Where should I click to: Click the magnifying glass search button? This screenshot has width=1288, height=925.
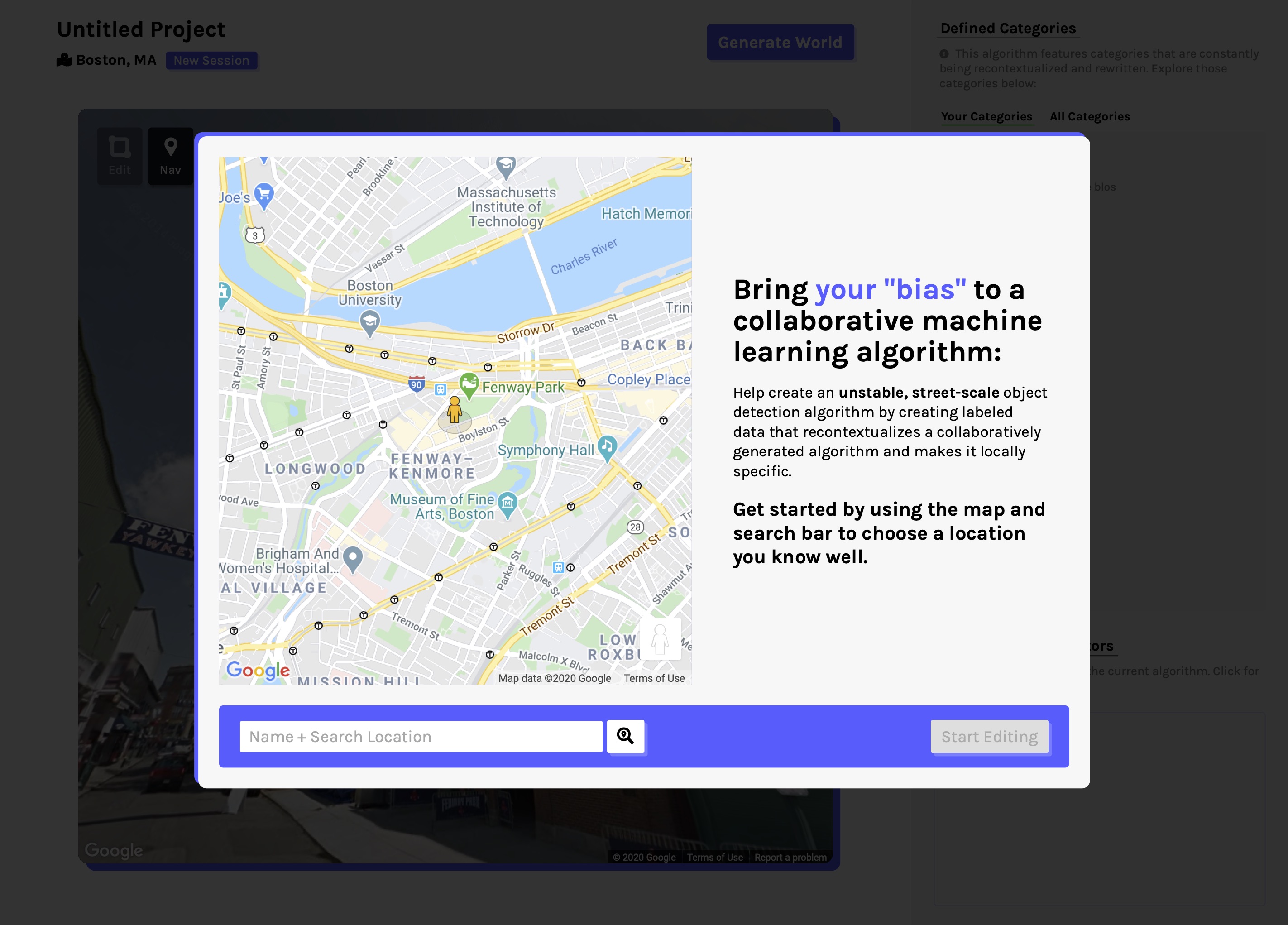625,736
